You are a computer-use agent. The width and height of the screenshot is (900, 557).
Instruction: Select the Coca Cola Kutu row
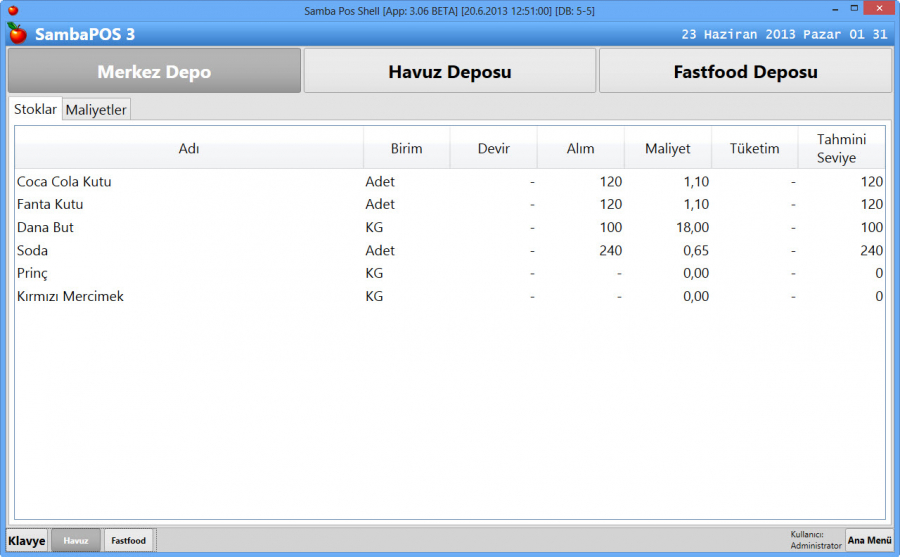click(64, 182)
